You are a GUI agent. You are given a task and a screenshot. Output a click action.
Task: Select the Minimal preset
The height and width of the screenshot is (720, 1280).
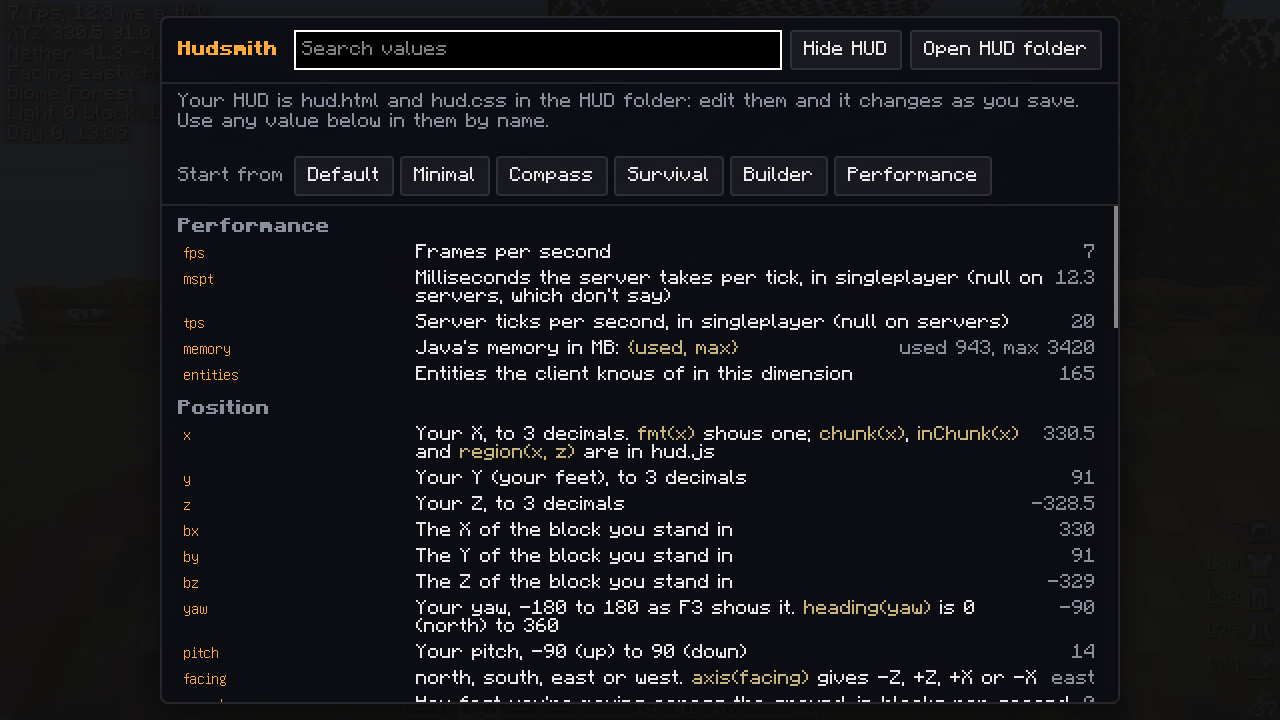click(445, 176)
